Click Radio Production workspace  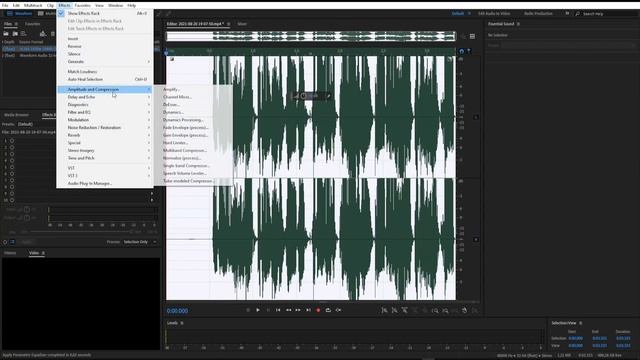point(538,13)
